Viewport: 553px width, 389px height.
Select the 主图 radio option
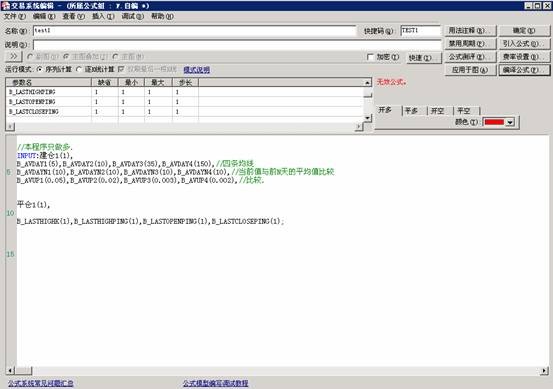(x=128, y=56)
